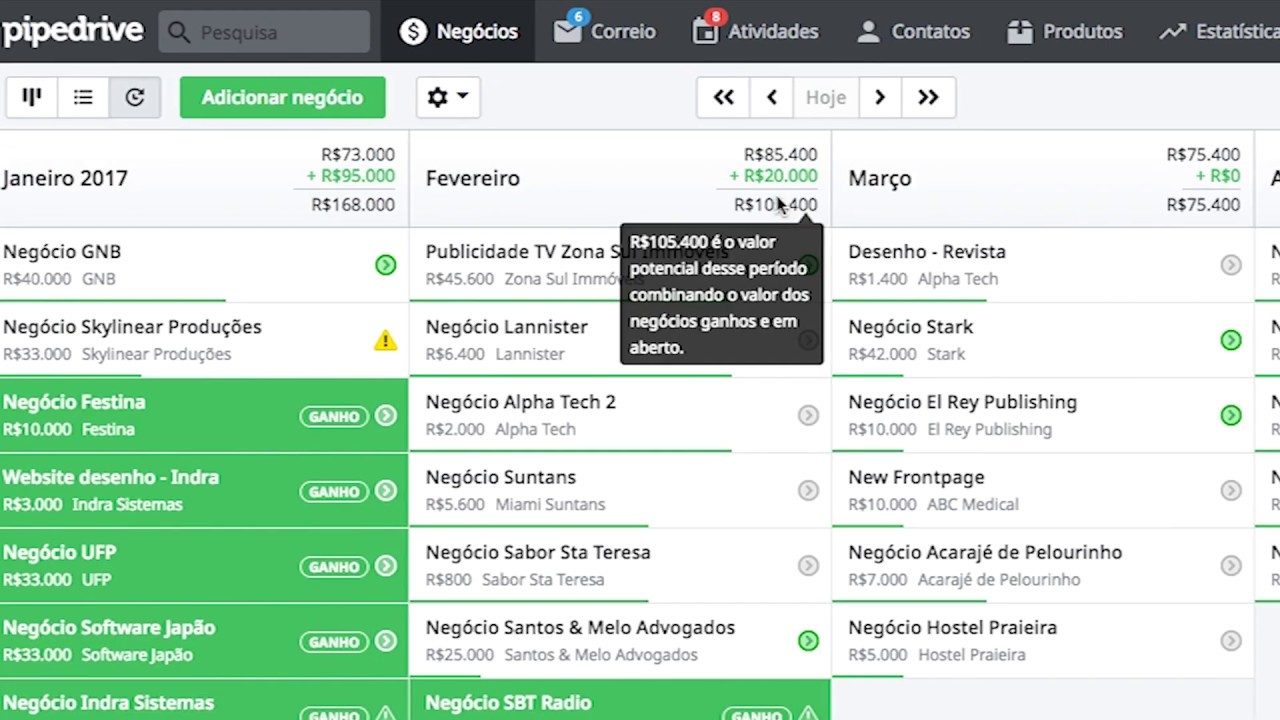Switch to list view icon

coord(83,97)
